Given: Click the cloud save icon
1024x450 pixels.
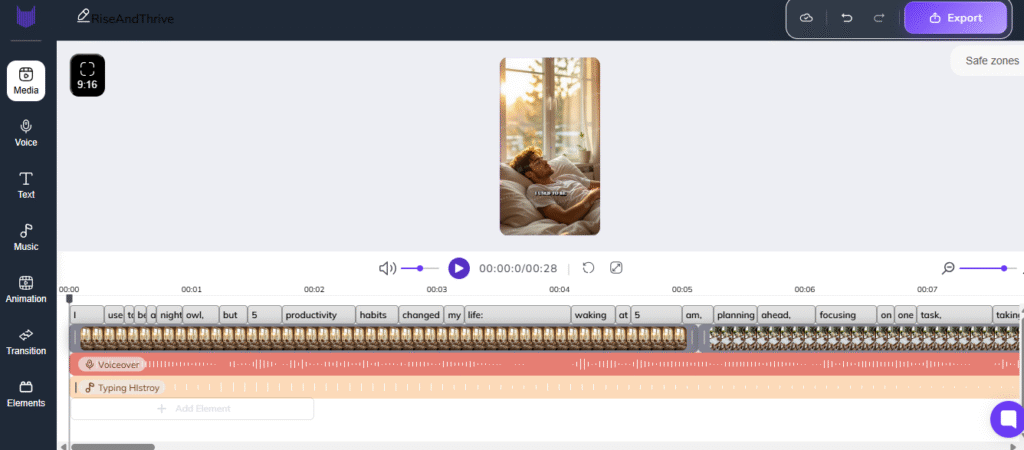Looking at the screenshot, I should pos(807,18).
